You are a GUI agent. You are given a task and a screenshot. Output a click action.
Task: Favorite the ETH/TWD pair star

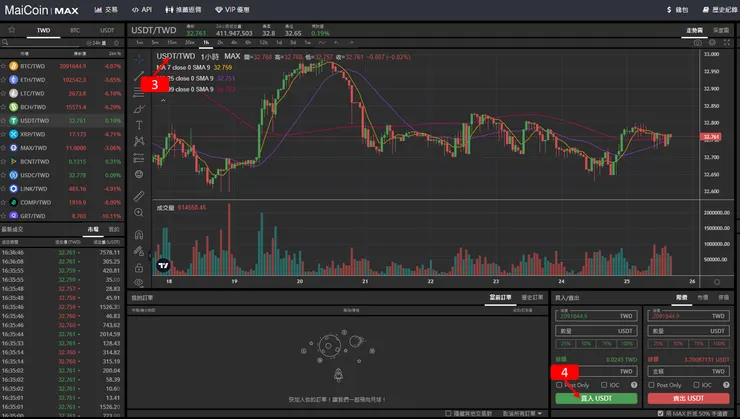tap(3, 80)
